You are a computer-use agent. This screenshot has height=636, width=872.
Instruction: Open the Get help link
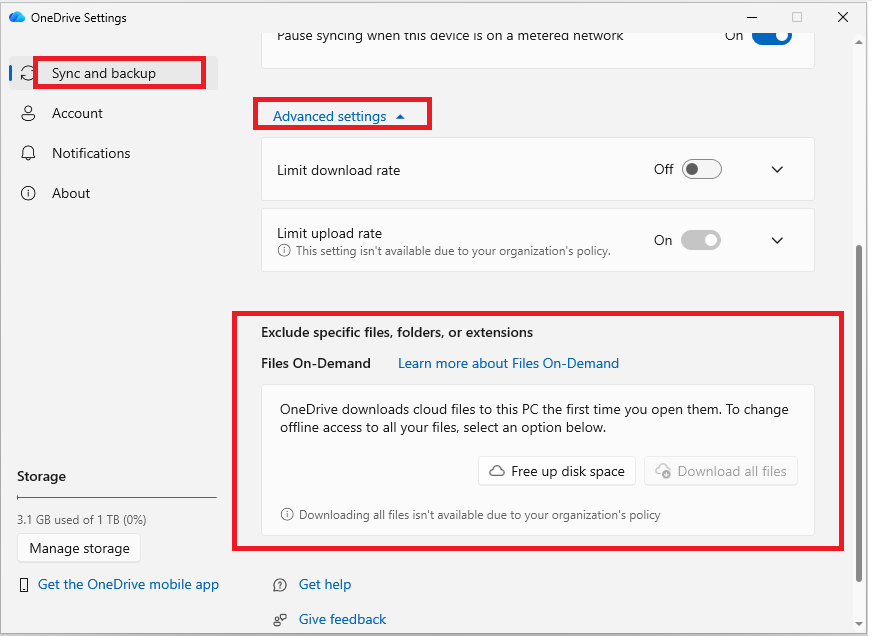click(325, 584)
